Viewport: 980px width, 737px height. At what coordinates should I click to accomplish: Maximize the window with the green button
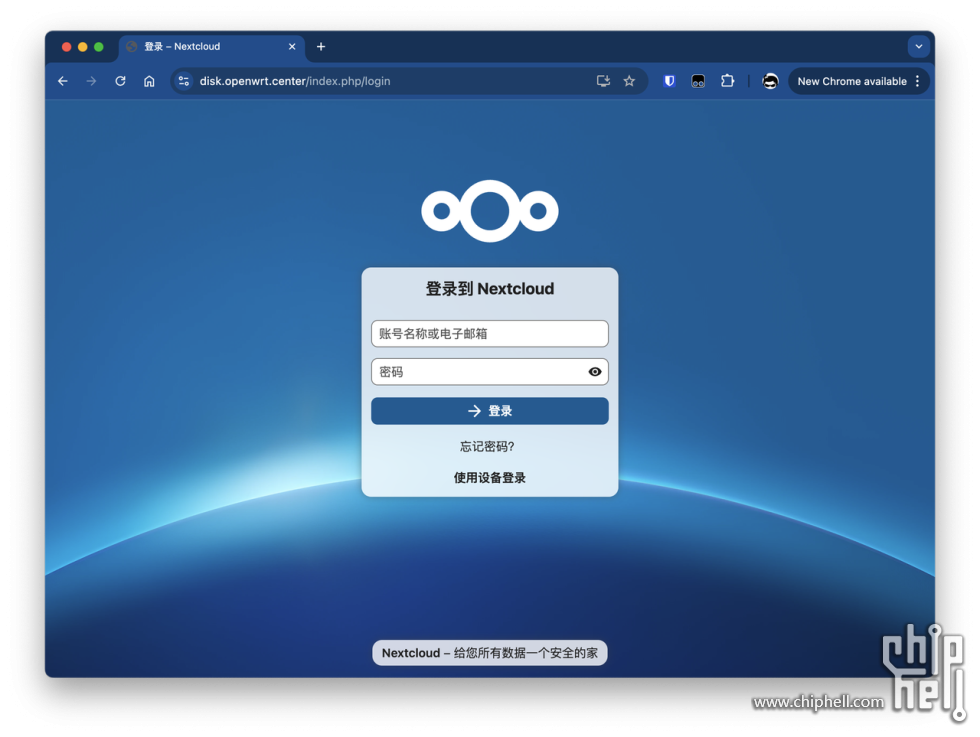point(99,47)
